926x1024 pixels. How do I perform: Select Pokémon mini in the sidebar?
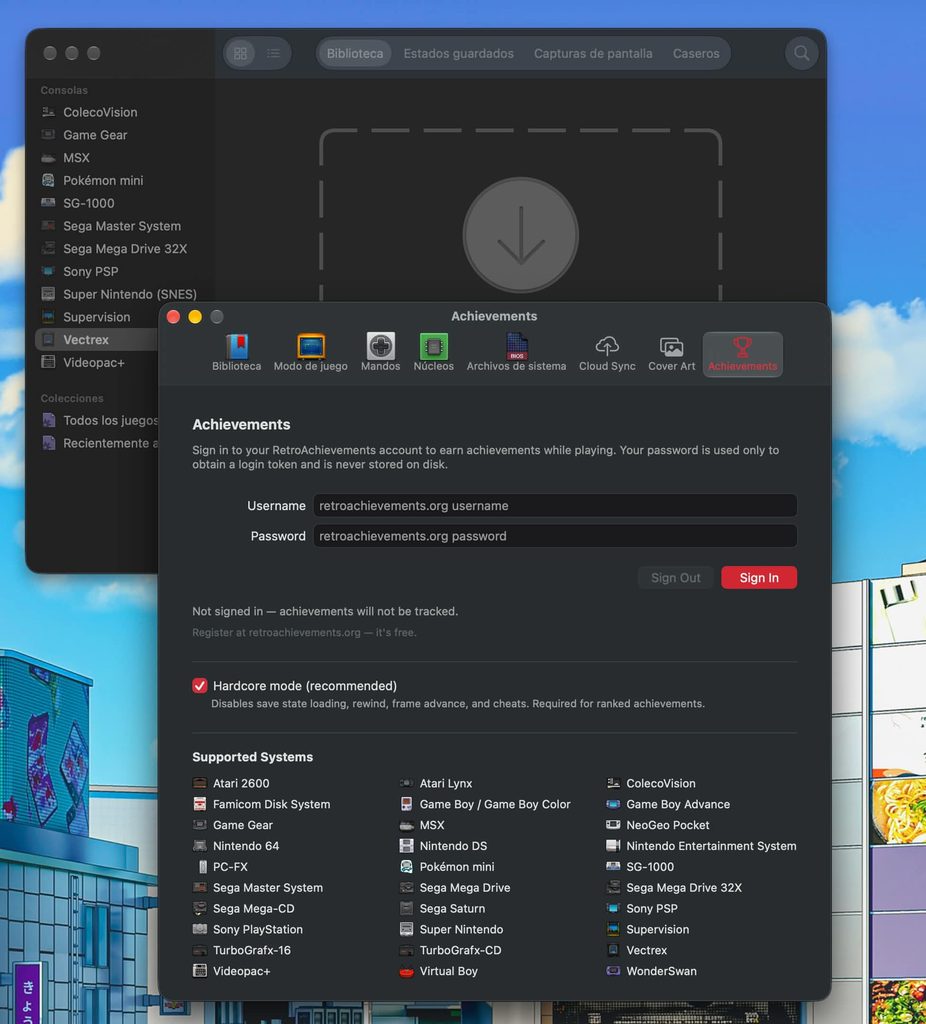(x=103, y=180)
